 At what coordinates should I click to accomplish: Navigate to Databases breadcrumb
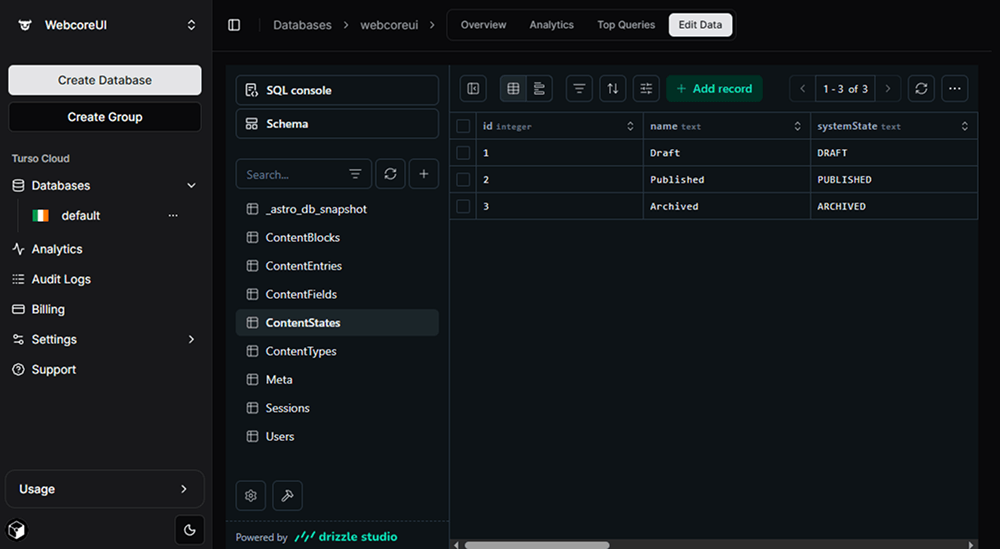(x=302, y=25)
